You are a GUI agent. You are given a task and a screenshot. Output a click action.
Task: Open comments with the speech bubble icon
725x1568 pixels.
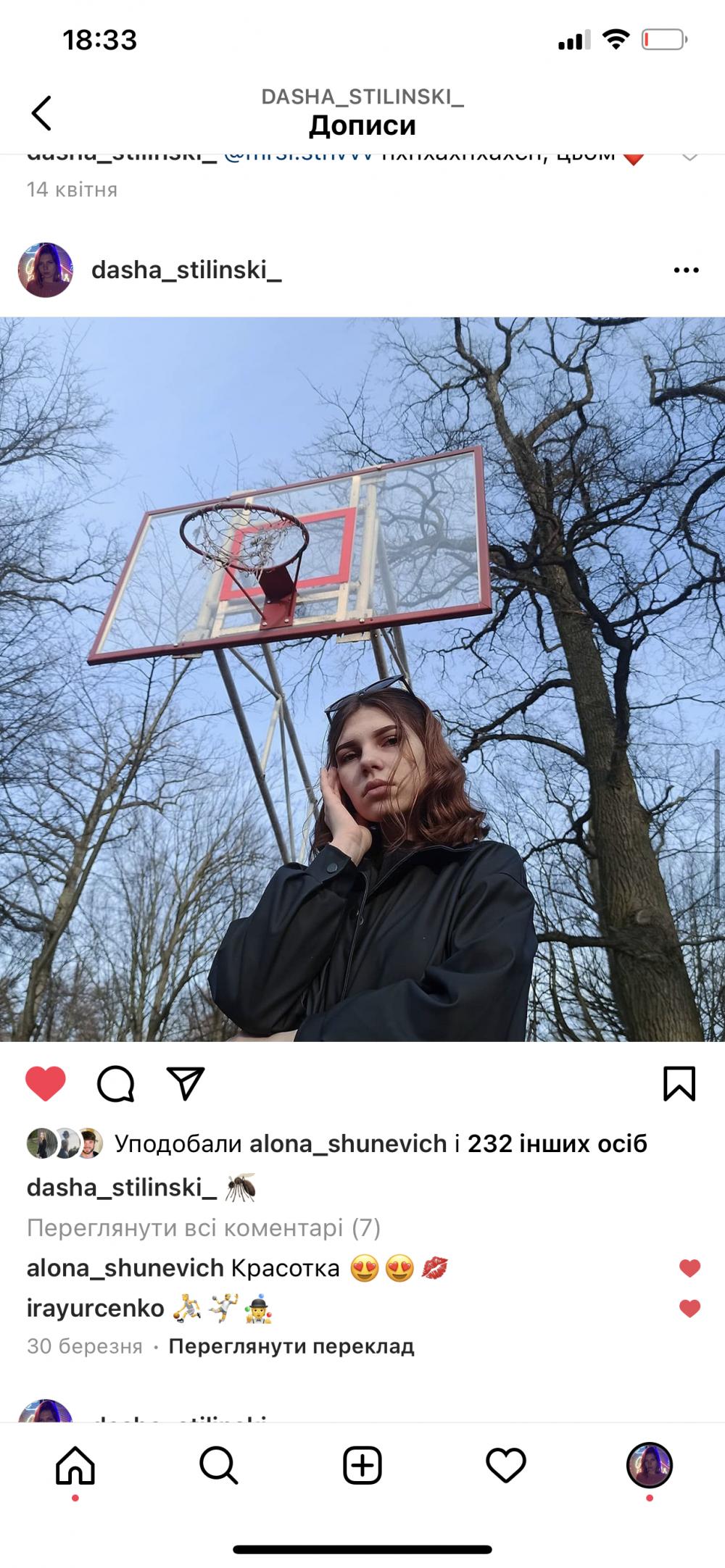[116, 1084]
